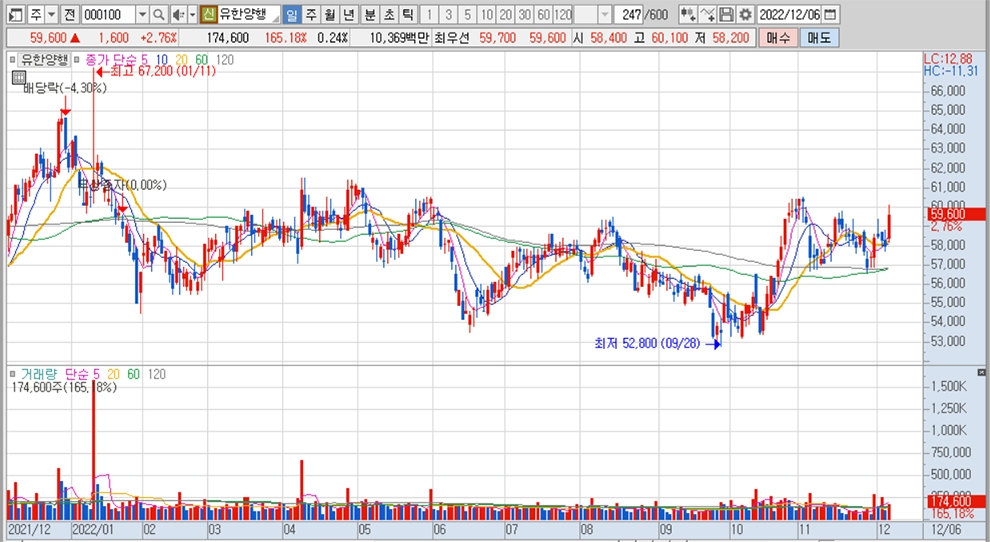The height and width of the screenshot is (542, 990).
Task: Switch to the weekly 주 chart tab
Action: tap(310, 15)
